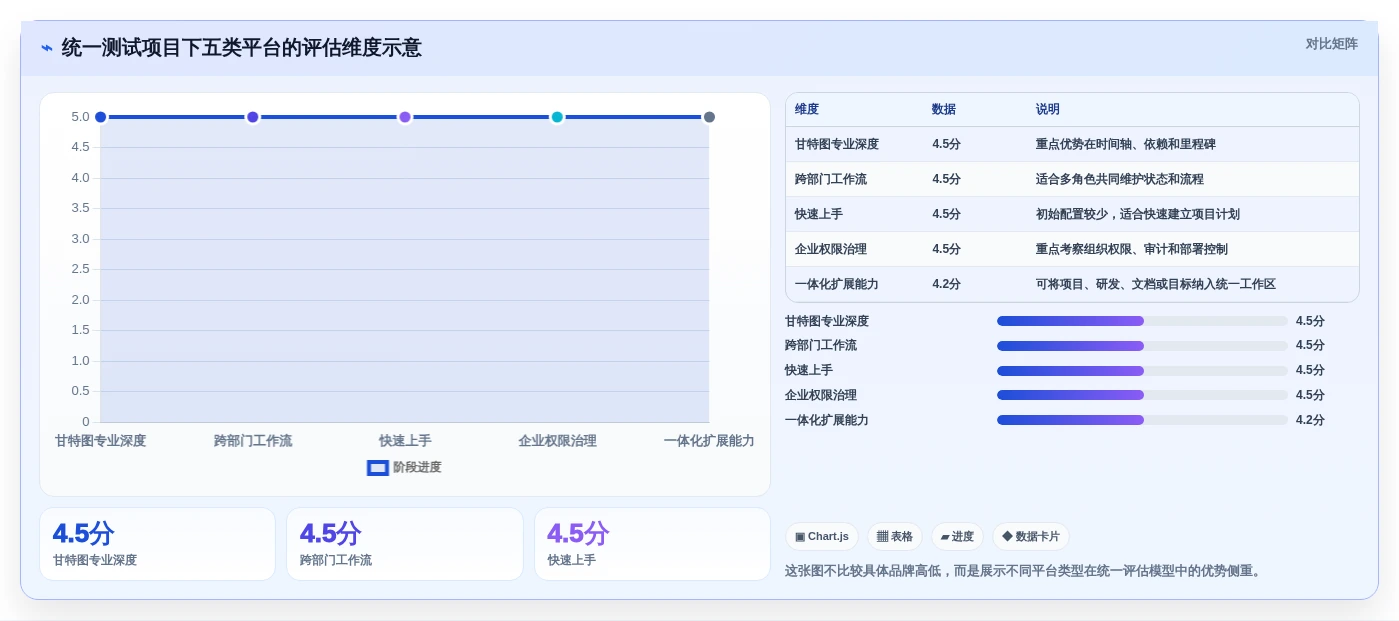The image size is (1399, 621).
Task: Click the 数据 column header
Action: tap(944, 109)
